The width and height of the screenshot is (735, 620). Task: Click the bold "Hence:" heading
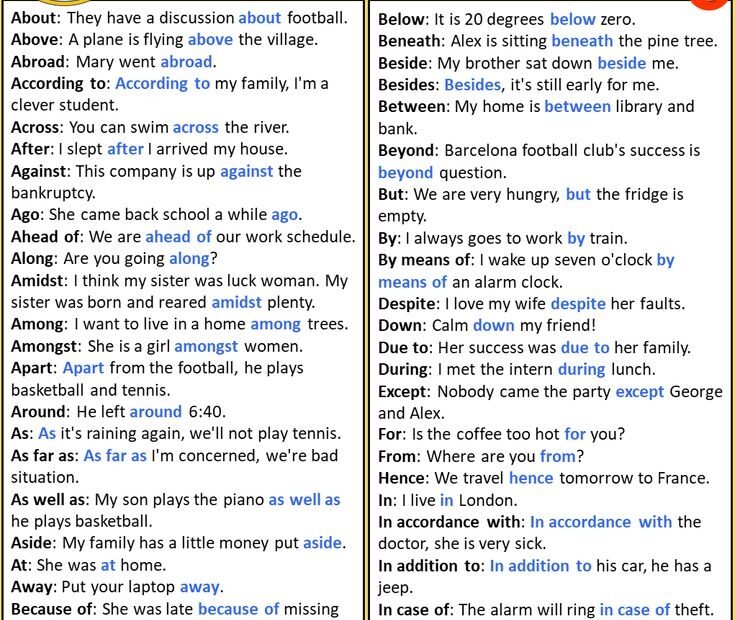(406, 478)
